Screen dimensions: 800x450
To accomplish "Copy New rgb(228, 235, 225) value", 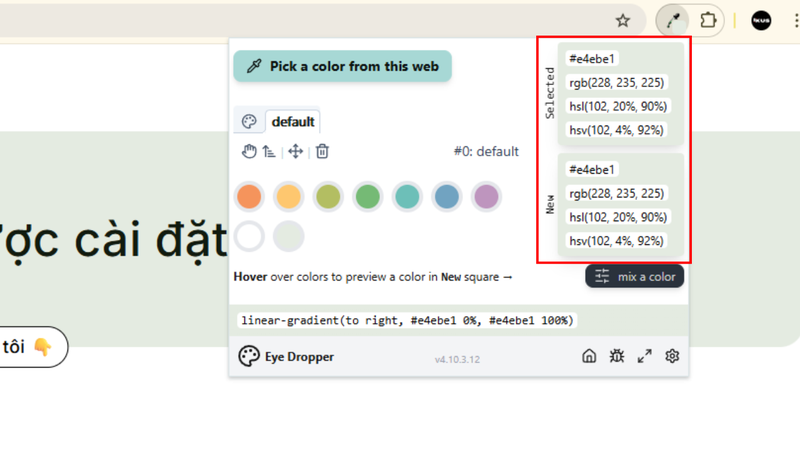I will pyautogui.click(x=617, y=193).
